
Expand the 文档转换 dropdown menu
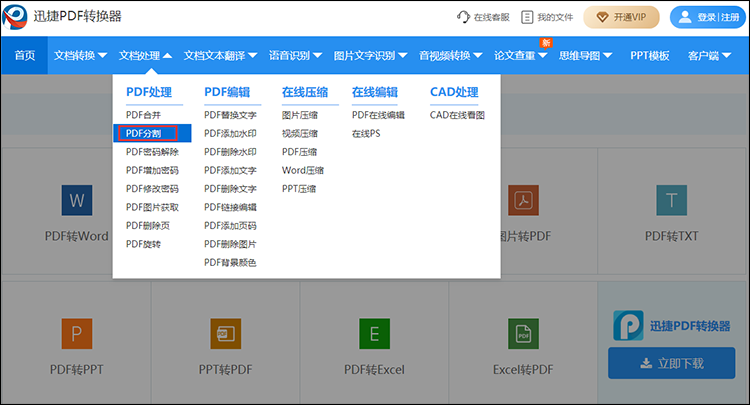click(80, 55)
